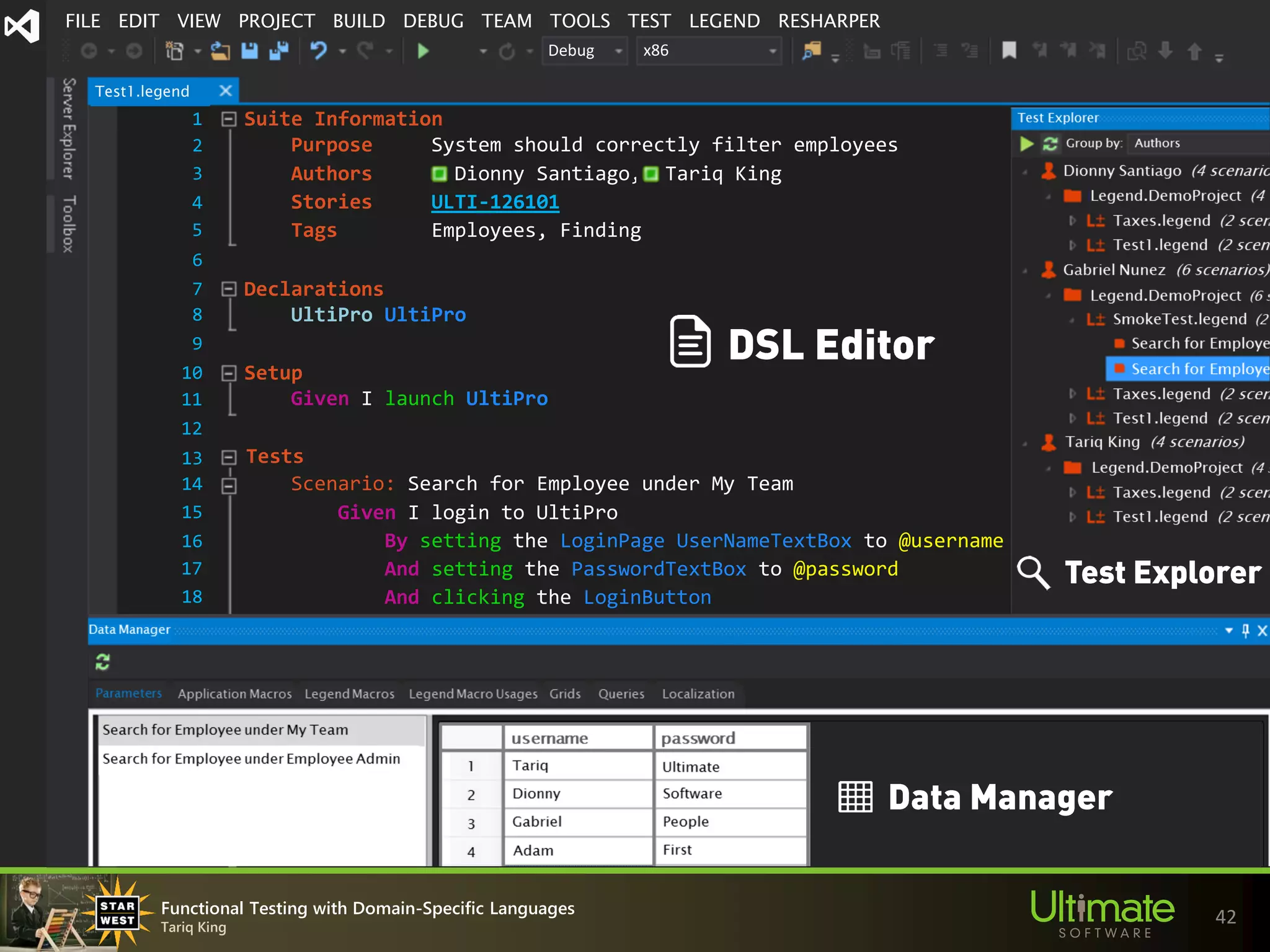The image size is (1270, 952).
Task: Collapse the Tariq King author node
Action: pos(1026,444)
